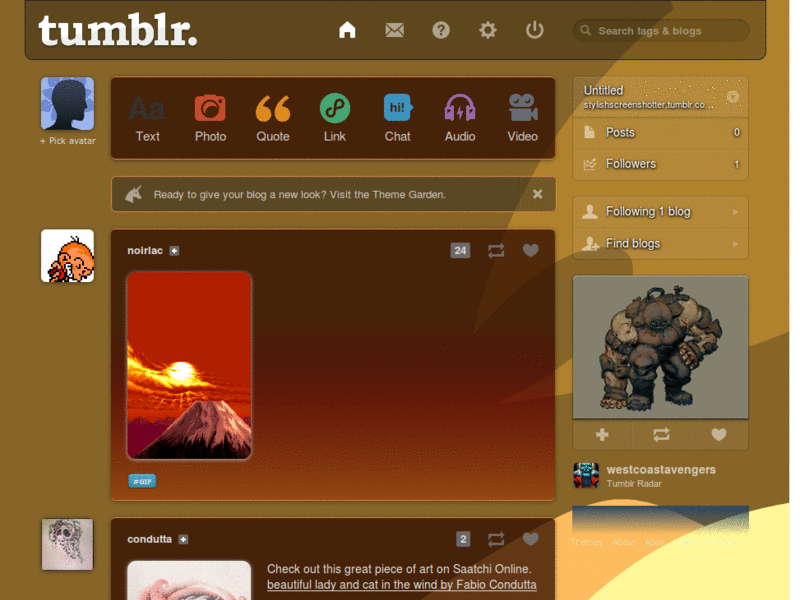
Task: Create a new Link post
Action: (x=335, y=118)
